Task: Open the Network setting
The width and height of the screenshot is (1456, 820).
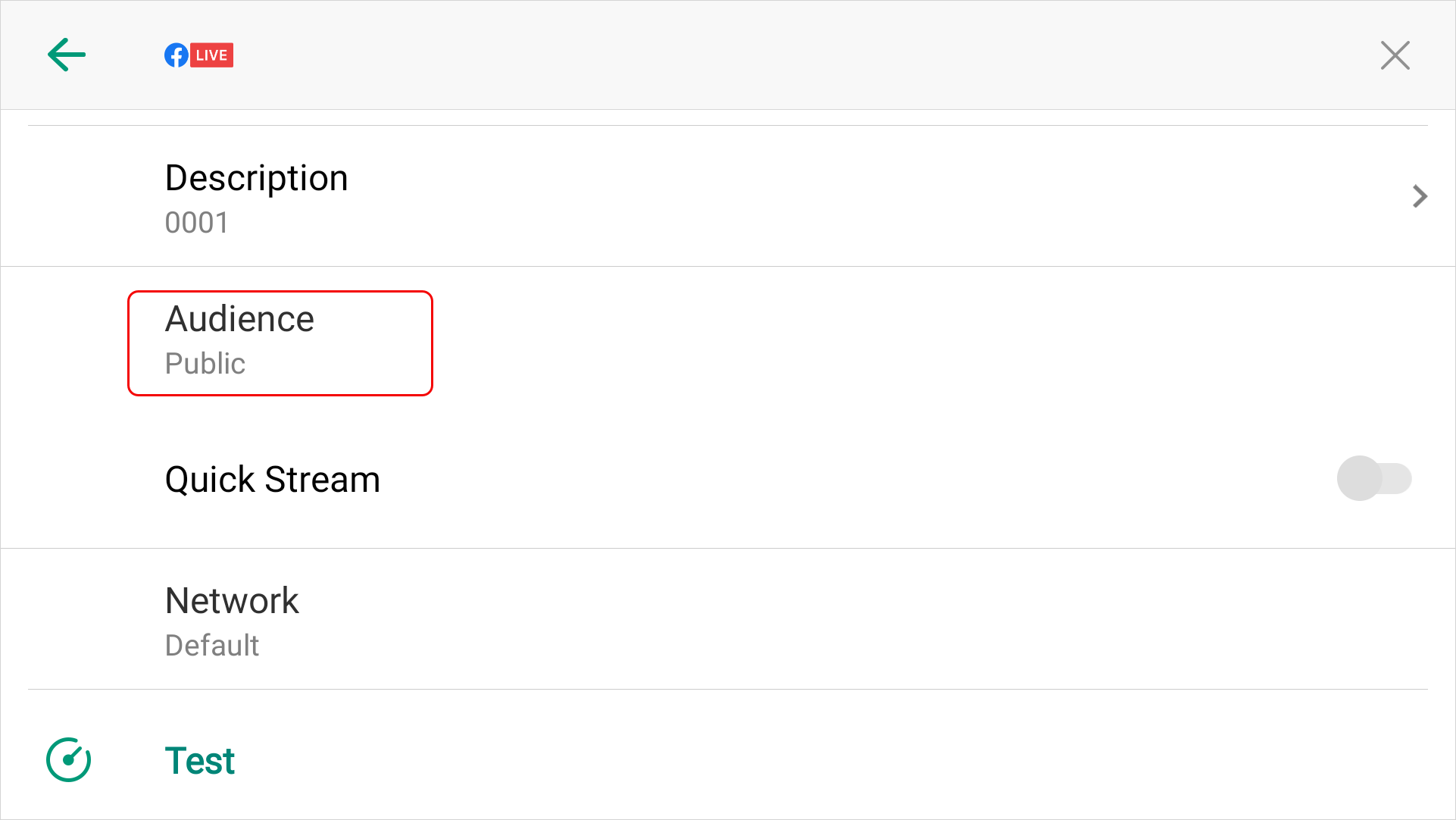Action: pyautogui.click(x=232, y=601)
